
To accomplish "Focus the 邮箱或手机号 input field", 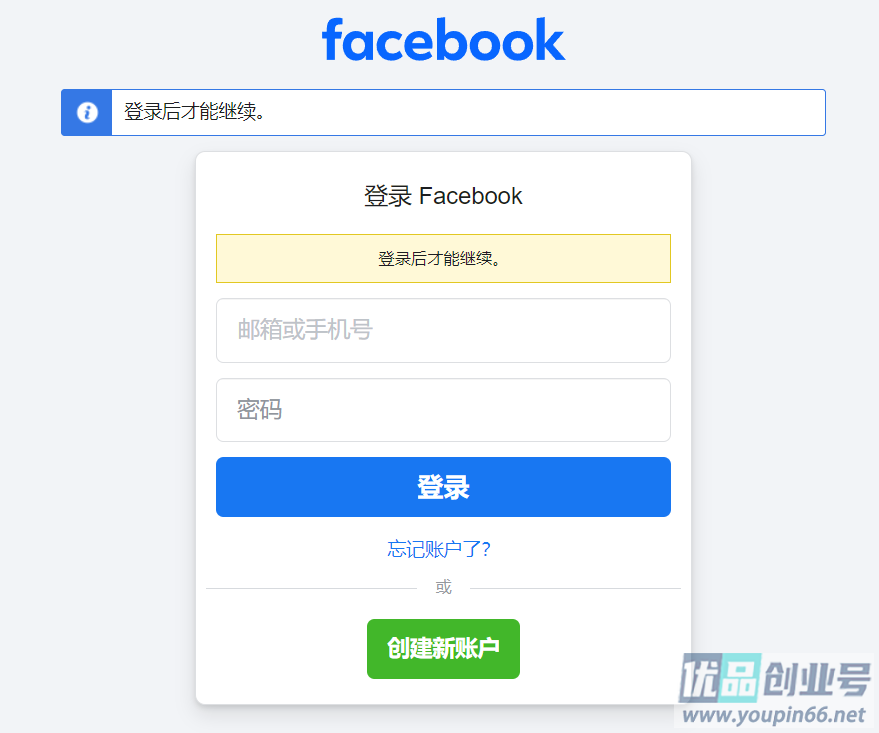I will tap(443, 331).
